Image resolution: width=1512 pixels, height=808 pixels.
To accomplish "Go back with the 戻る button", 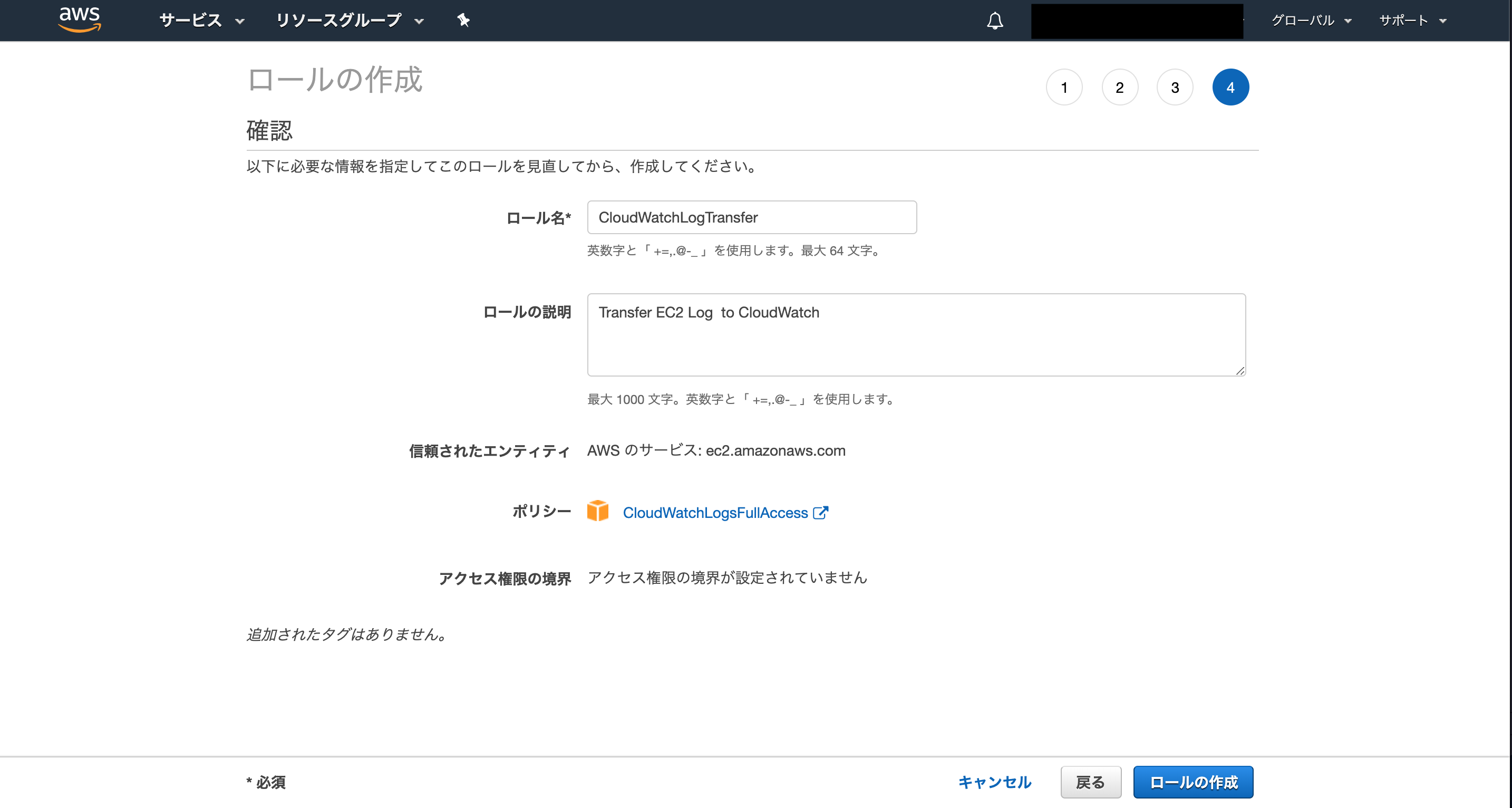I will pos(1091,782).
